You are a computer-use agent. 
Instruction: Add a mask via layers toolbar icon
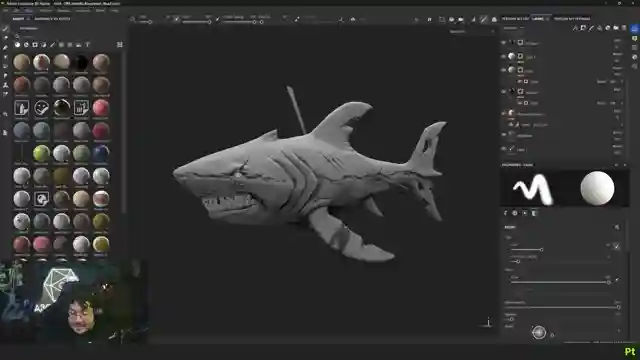pos(583,28)
